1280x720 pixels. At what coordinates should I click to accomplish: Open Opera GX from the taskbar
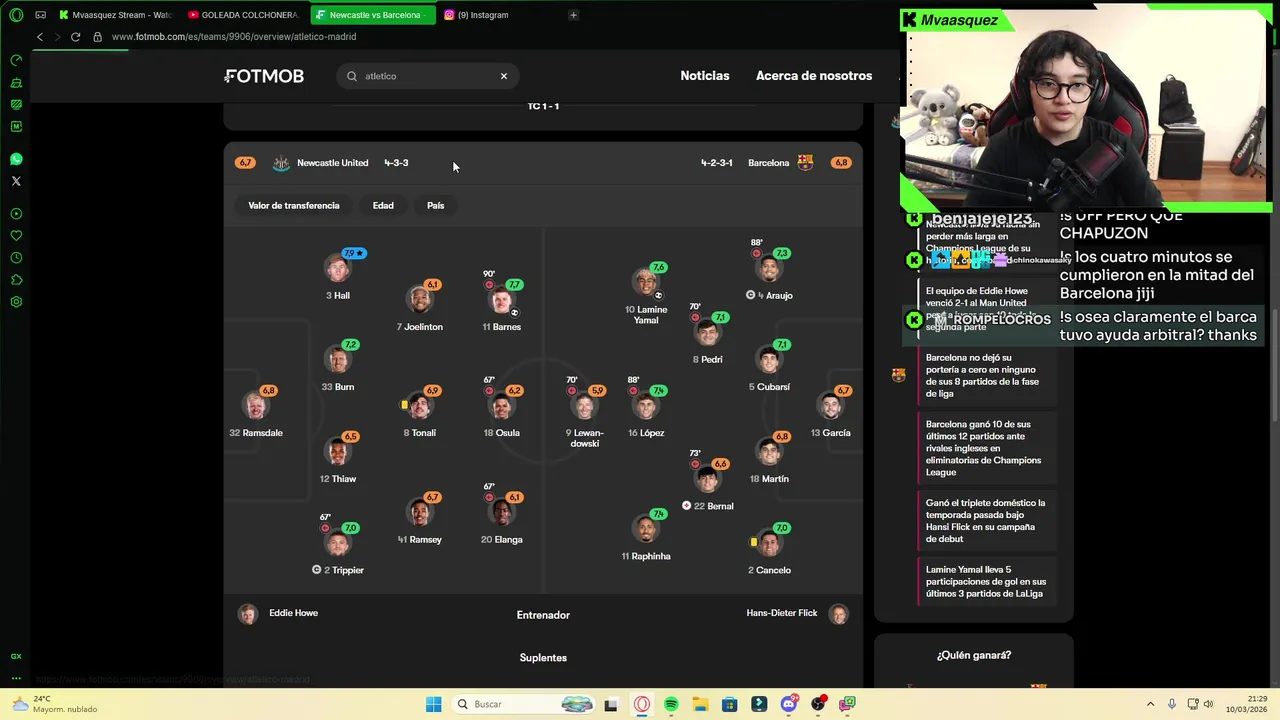642,704
